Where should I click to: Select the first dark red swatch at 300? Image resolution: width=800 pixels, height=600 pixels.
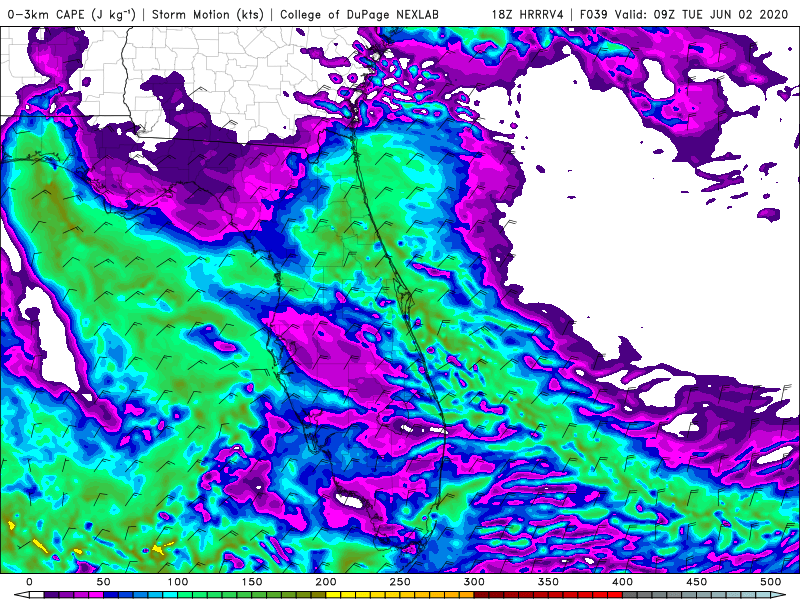point(482,595)
